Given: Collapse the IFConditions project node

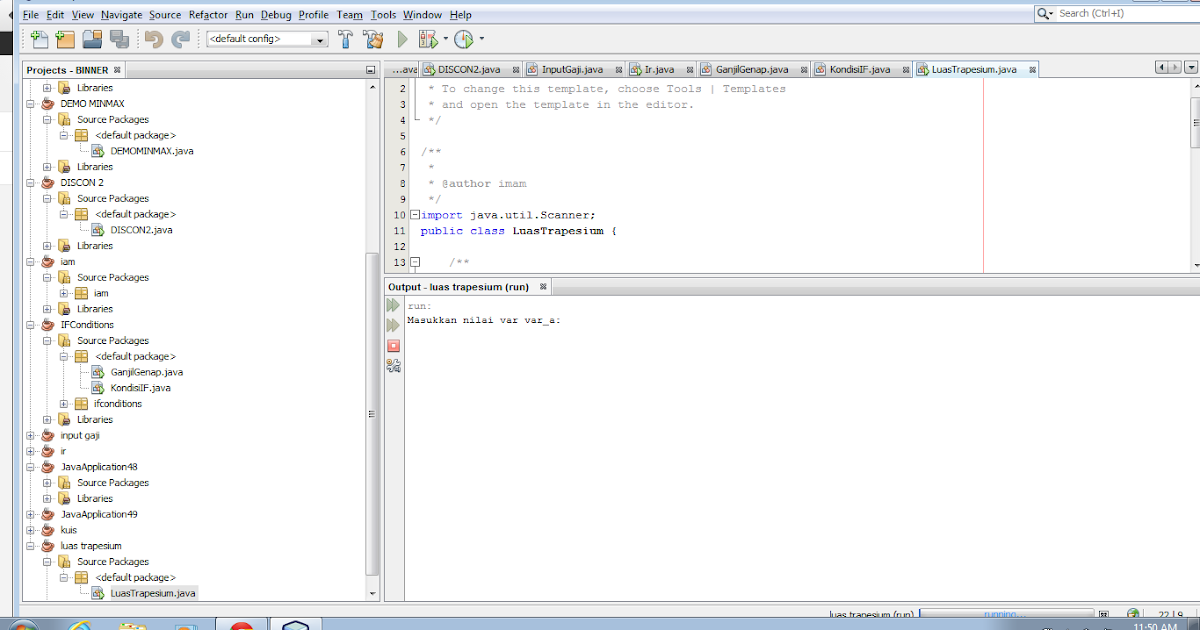Looking at the screenshot, I should click(x=32, y=325).
